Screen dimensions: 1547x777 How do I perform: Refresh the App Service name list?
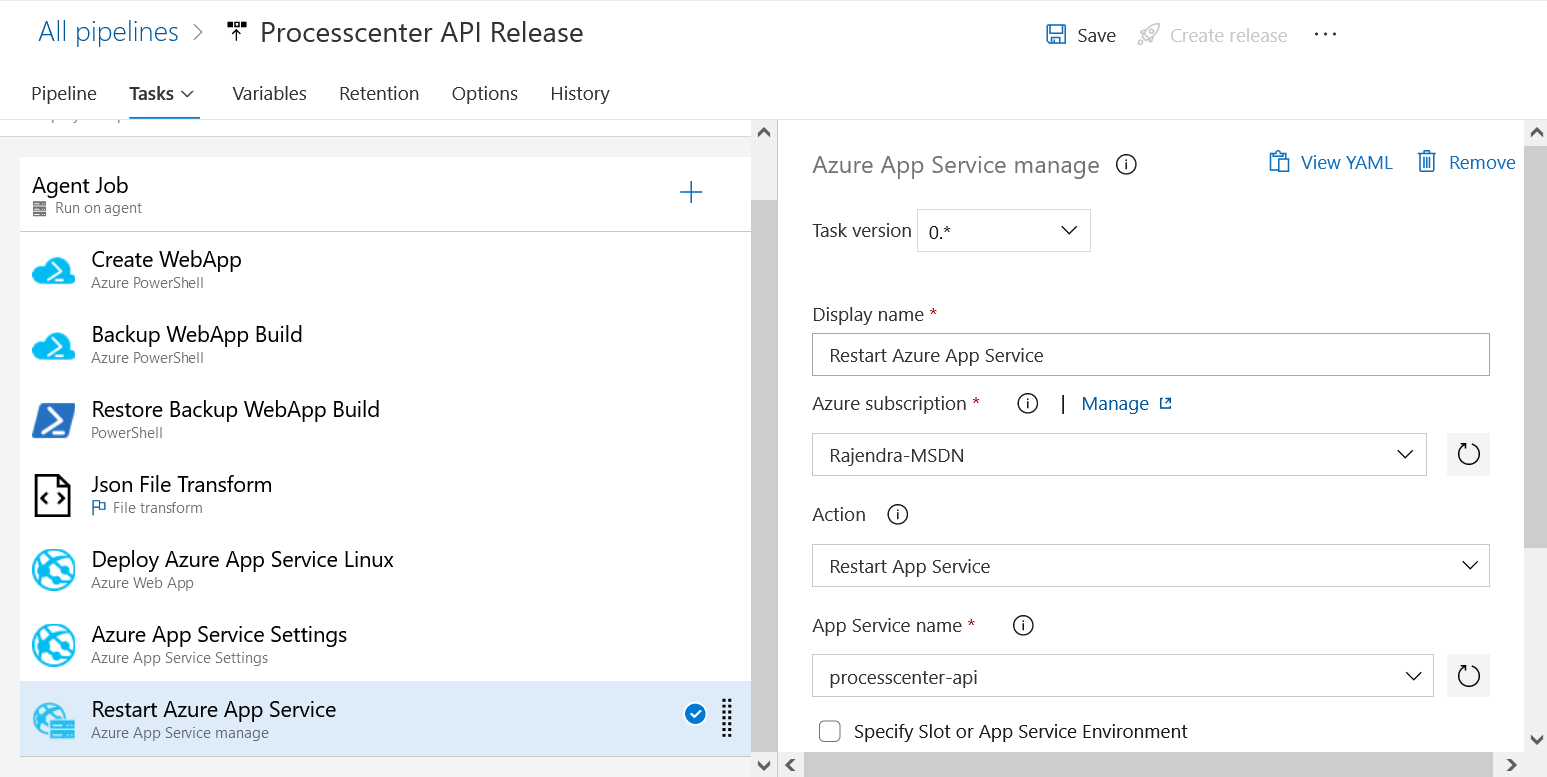point(1468,676)
